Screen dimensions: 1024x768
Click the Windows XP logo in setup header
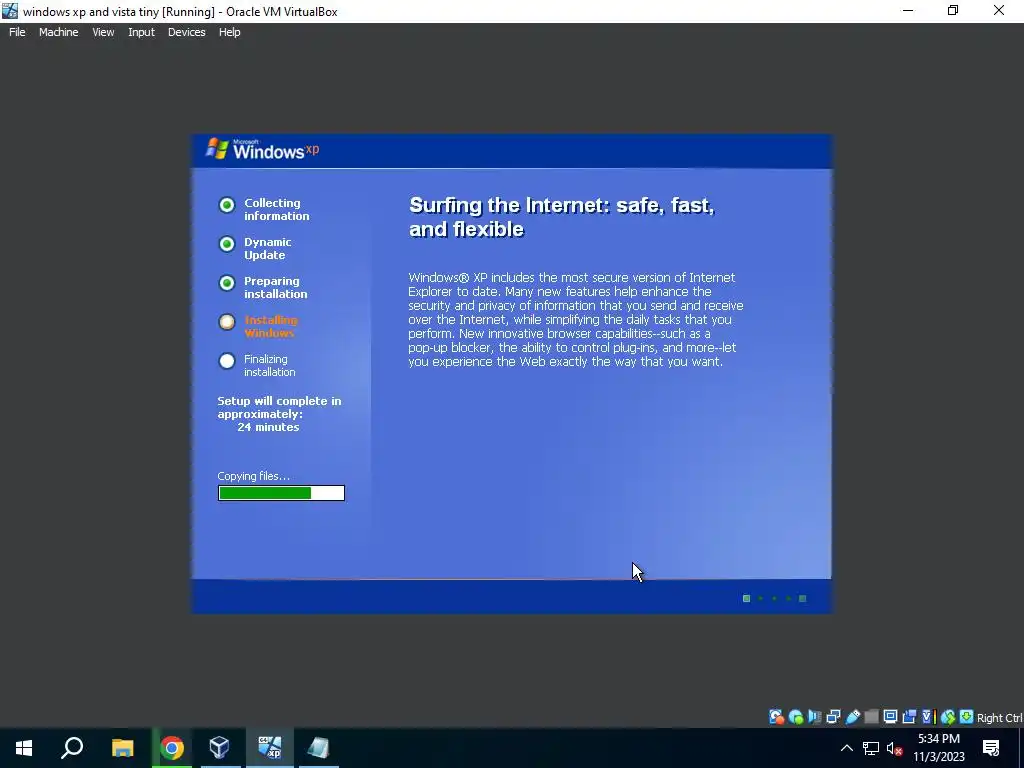click(263, 150)
